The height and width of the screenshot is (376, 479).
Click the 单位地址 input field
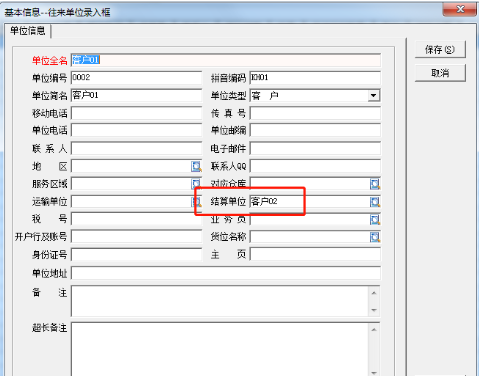[x=226, y=273]
